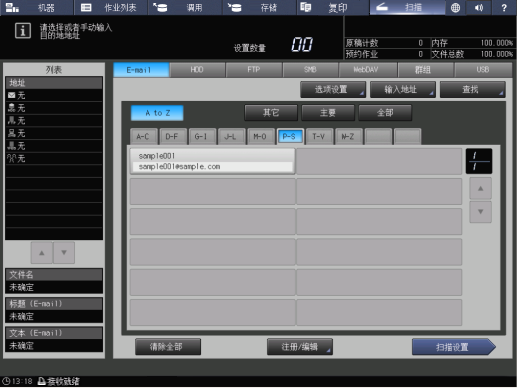Click the left list scroll-down arrow
The image size is (517, 388).
[64, 253]
